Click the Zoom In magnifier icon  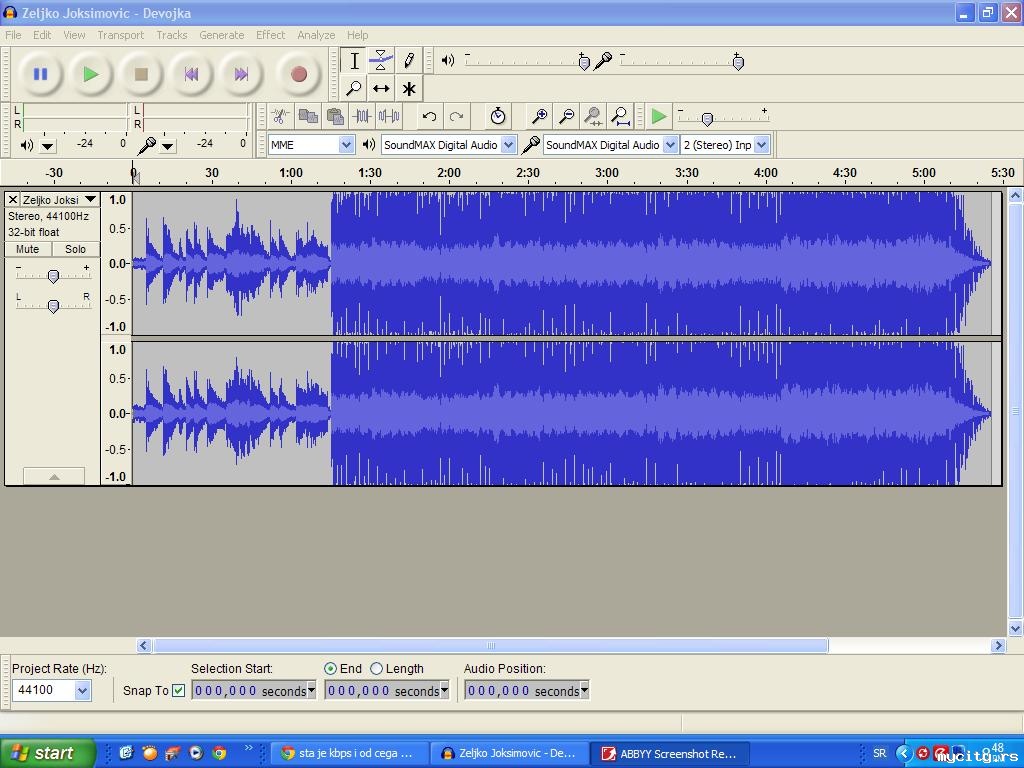click(x=539, y=117)
